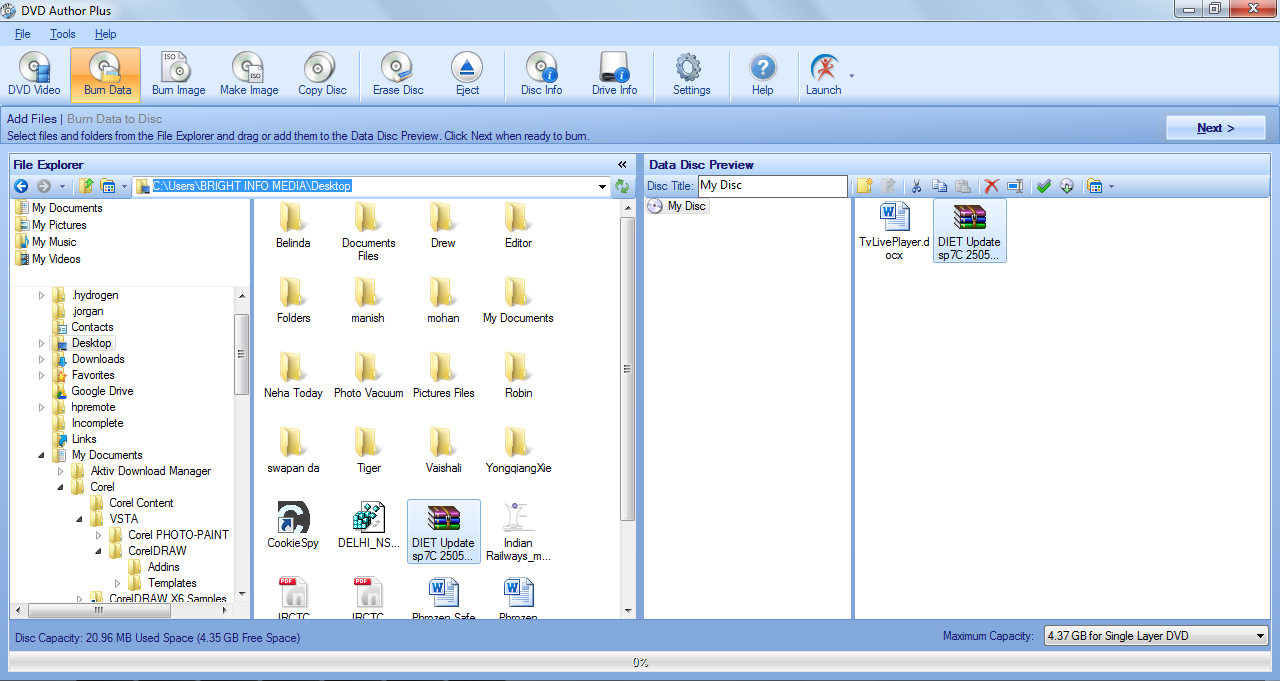Expand the Downloads tree node

click(x=42, y=359)
